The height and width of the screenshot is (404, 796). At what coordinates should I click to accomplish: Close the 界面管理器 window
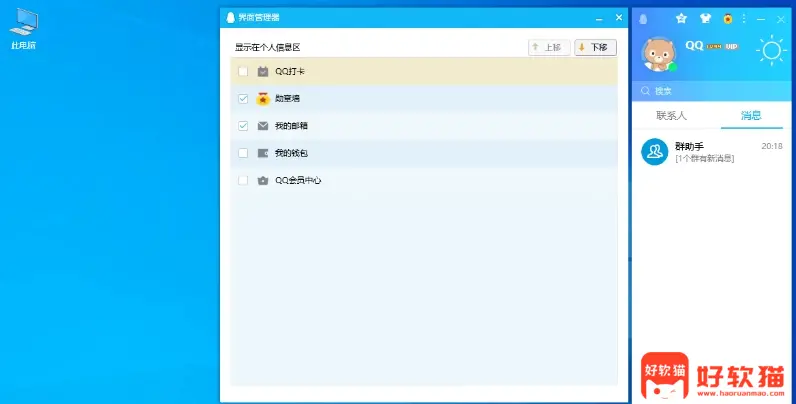point(619,17)
